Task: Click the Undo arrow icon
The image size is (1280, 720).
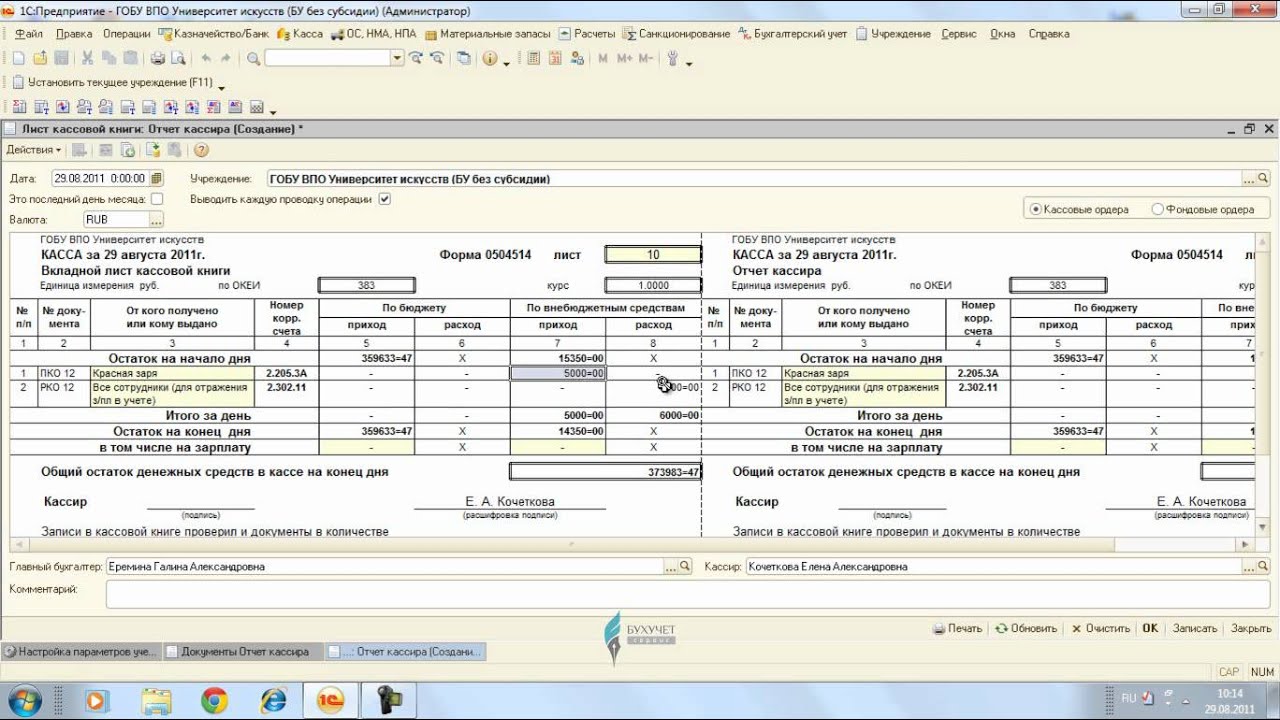Action: point(206,59)
